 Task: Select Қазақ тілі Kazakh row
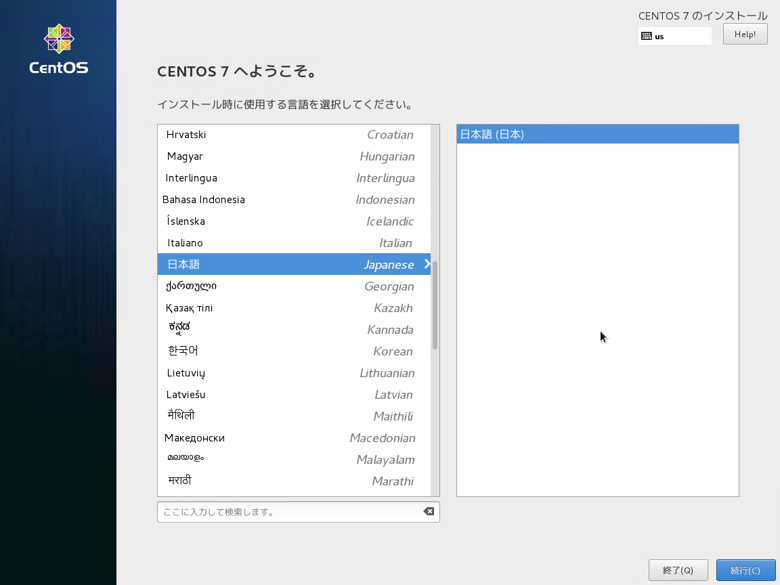coord(294,308)
